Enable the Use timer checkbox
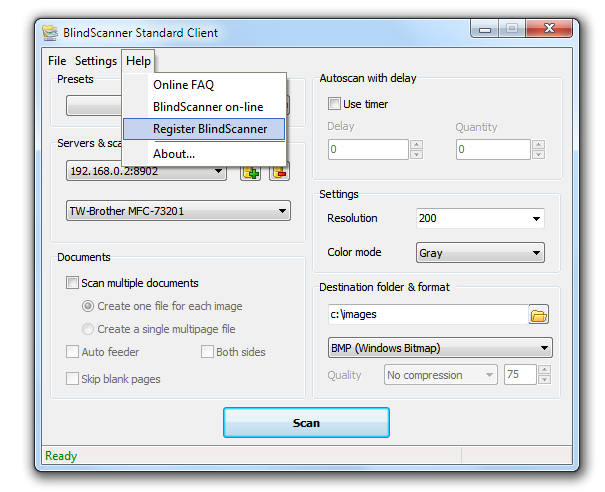This screenshot has width=605, height=492. 334,104
